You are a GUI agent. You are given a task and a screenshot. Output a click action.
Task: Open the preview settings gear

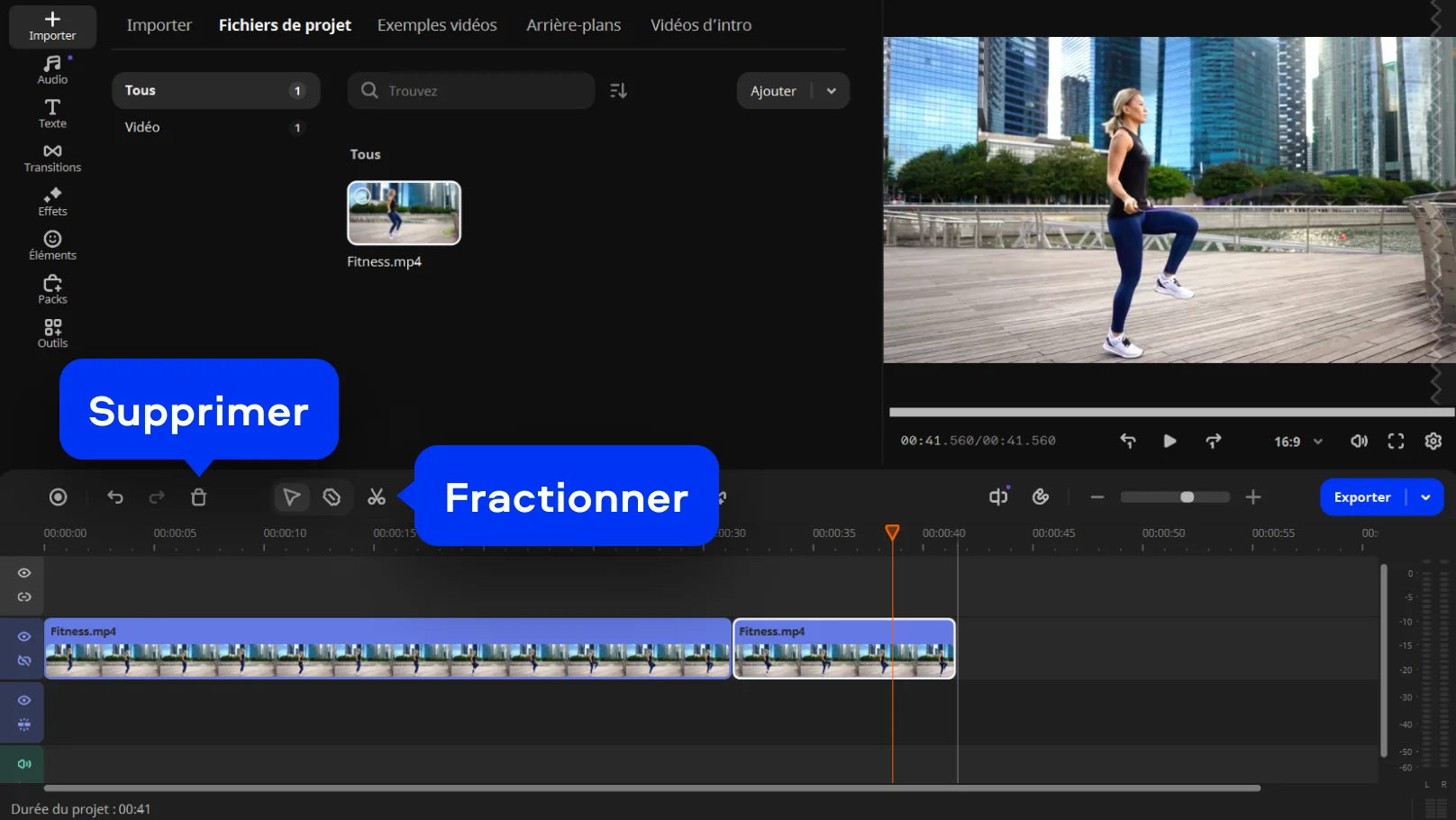click(1433, 441)
